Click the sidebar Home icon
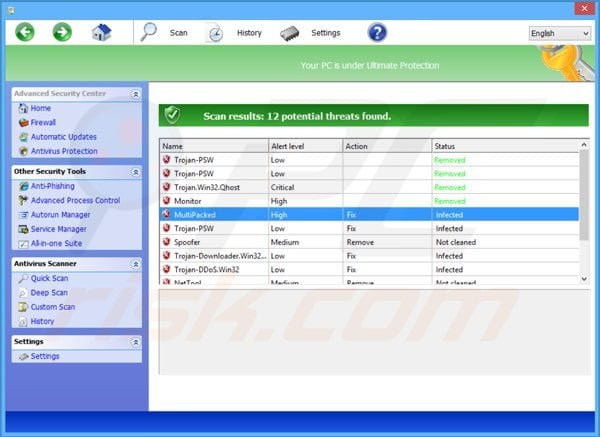Viewport: 600px width, 437px height. 23,108
